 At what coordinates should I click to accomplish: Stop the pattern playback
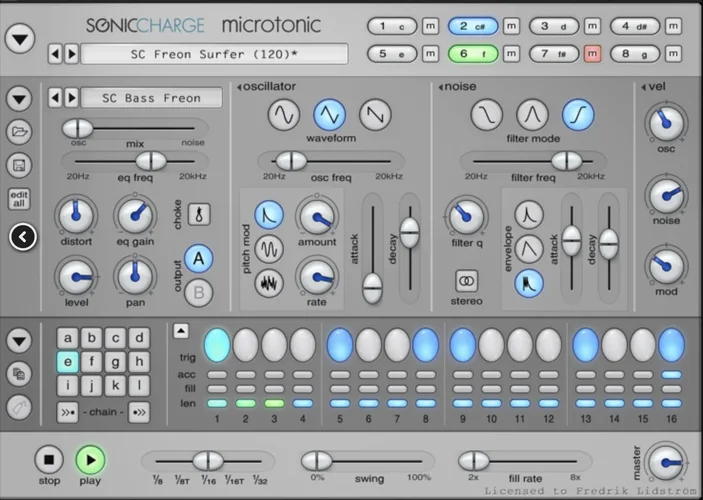[49, 460]
